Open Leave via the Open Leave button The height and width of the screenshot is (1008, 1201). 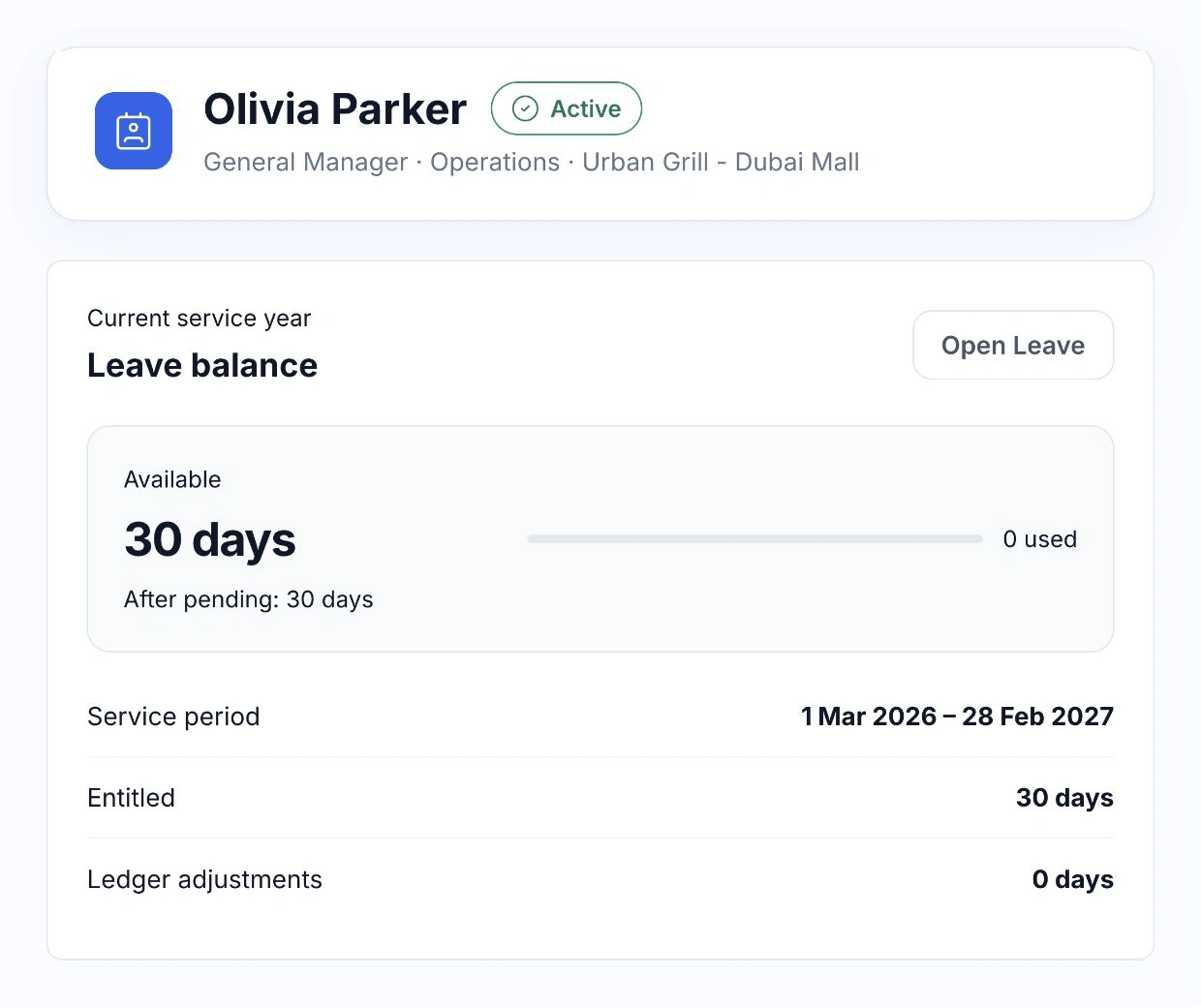(x=1013, y=345)
